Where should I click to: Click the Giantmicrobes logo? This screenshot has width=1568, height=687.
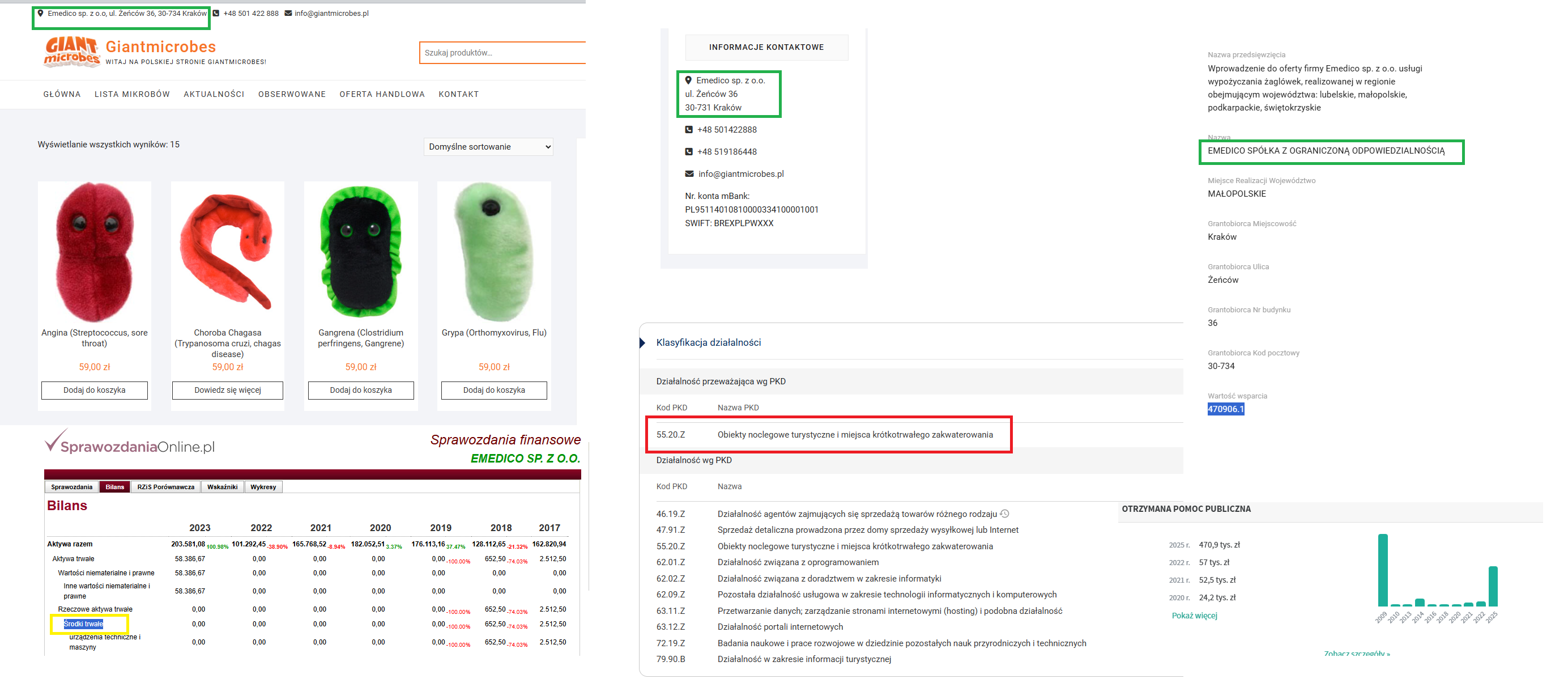(x=71, y=51)
